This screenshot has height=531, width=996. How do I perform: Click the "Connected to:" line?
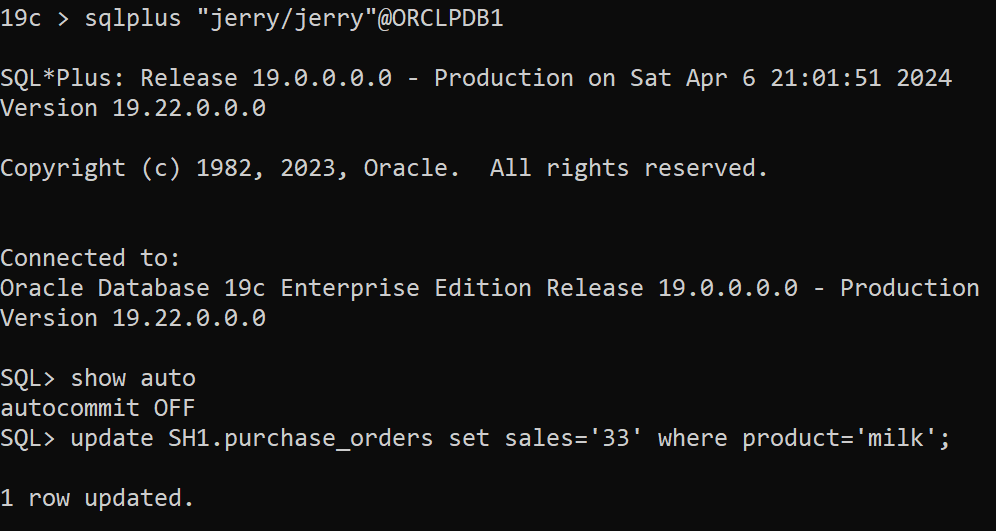tap(90, 258)
